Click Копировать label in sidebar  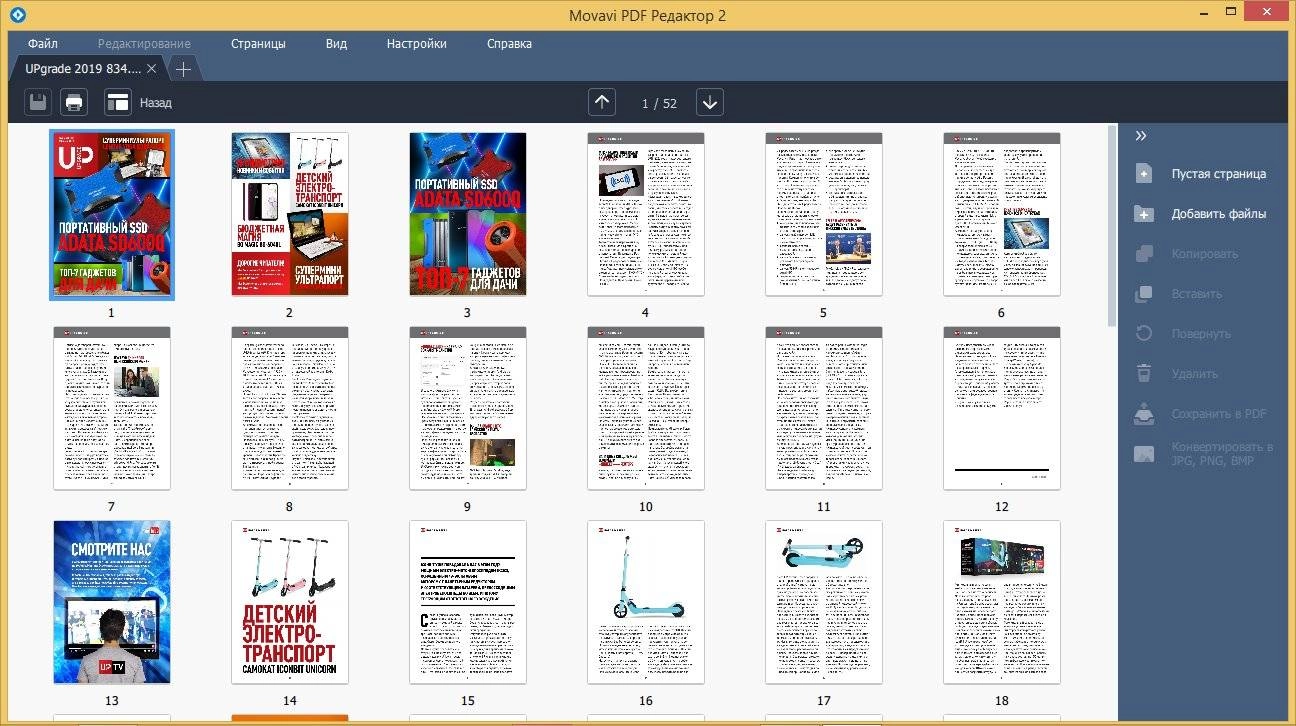(x=1205, y=253)
